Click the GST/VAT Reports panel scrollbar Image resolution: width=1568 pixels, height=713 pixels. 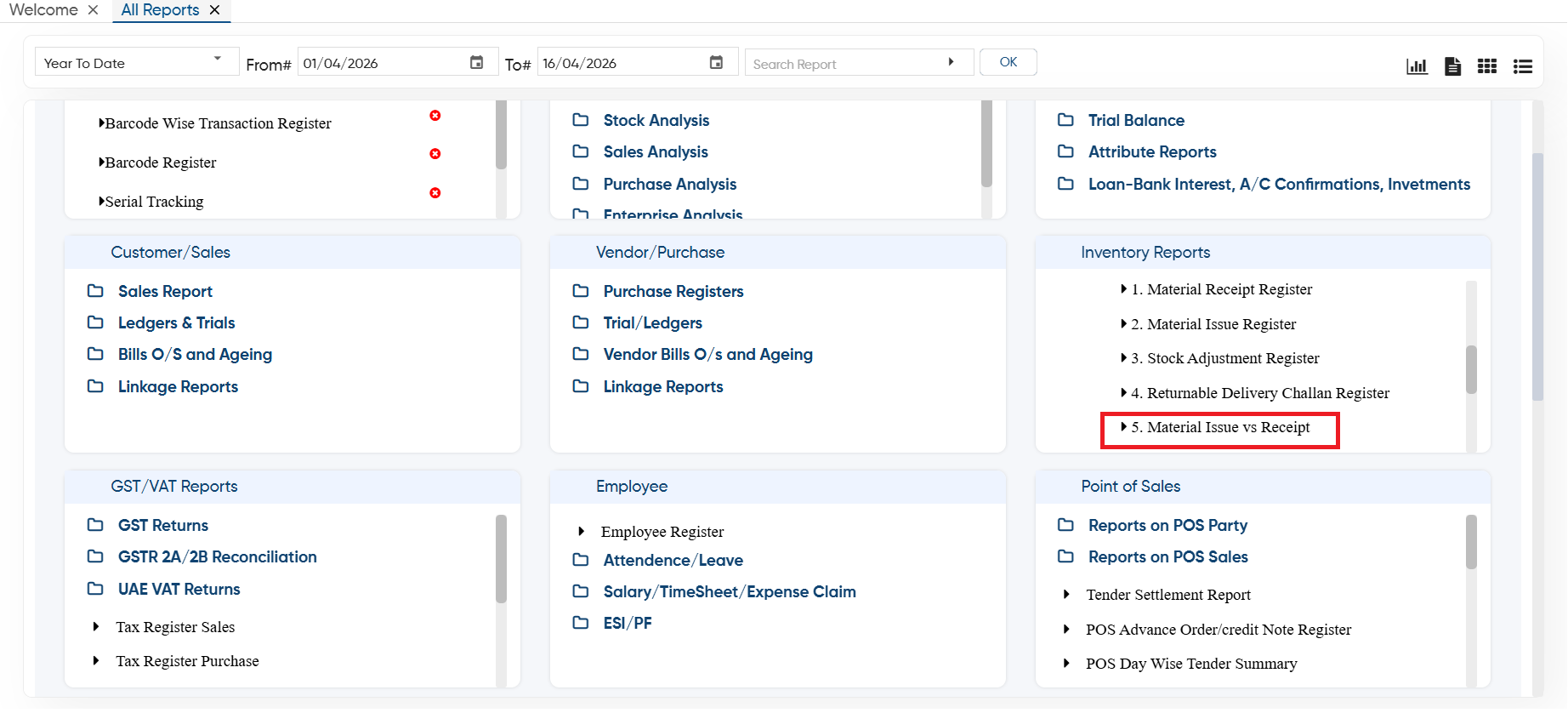point(501,559)
